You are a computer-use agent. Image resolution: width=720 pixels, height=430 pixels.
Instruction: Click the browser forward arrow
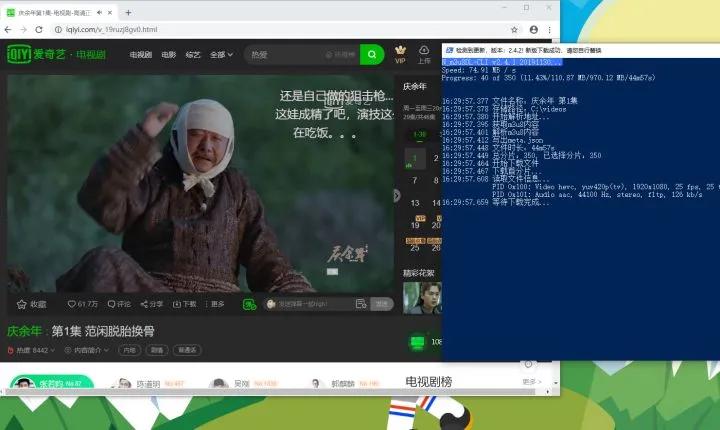tap(23, 29)
